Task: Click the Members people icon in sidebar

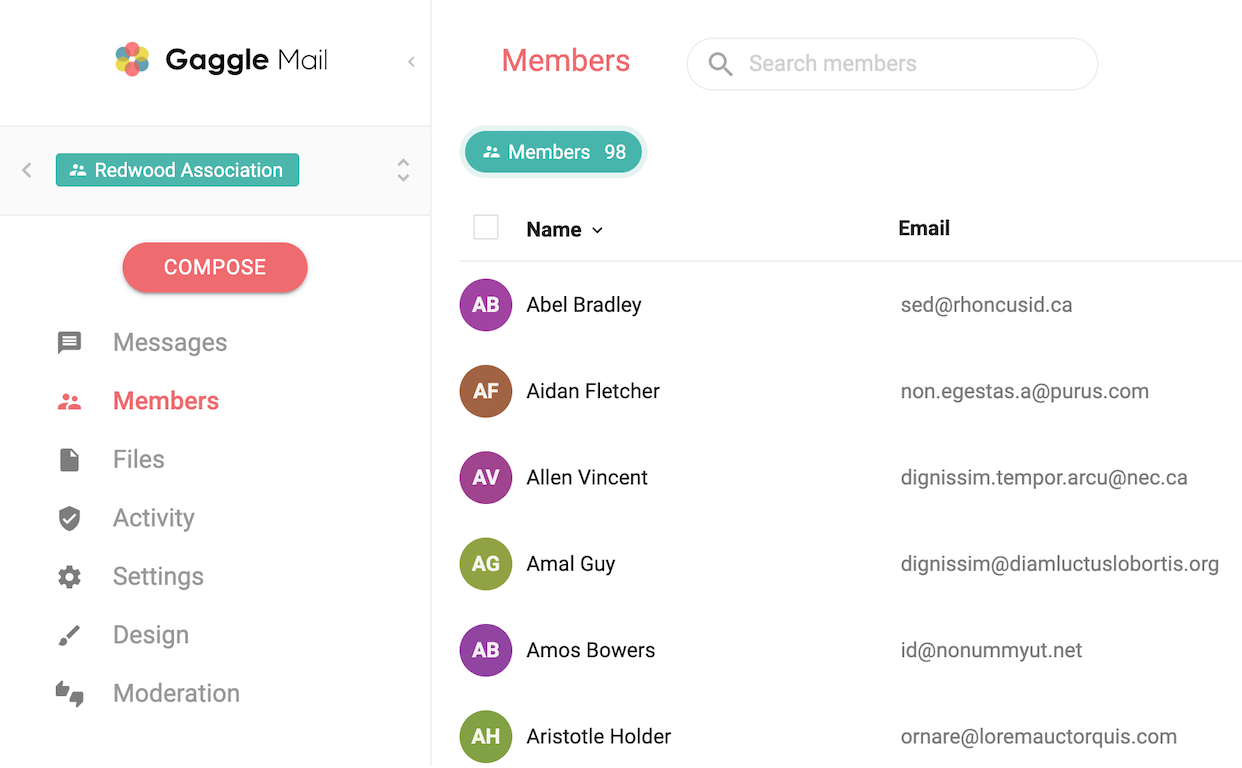Action: tap(69, 402)
